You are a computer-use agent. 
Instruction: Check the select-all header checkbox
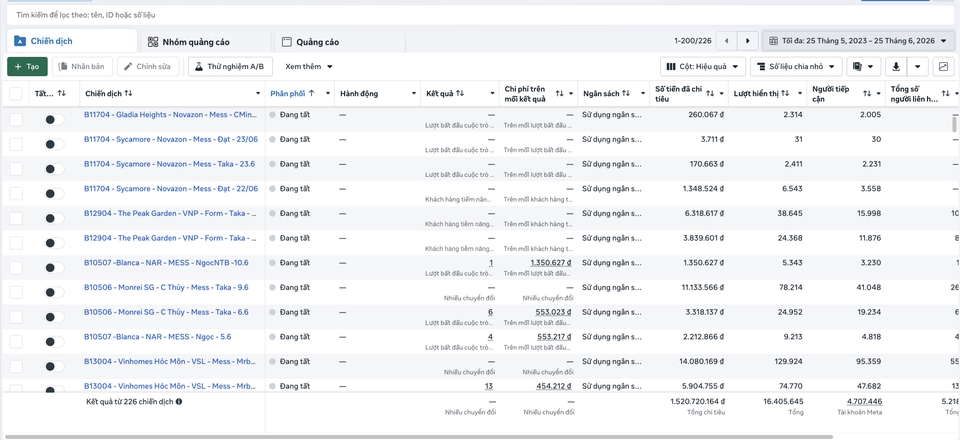(x=16, y=94)
